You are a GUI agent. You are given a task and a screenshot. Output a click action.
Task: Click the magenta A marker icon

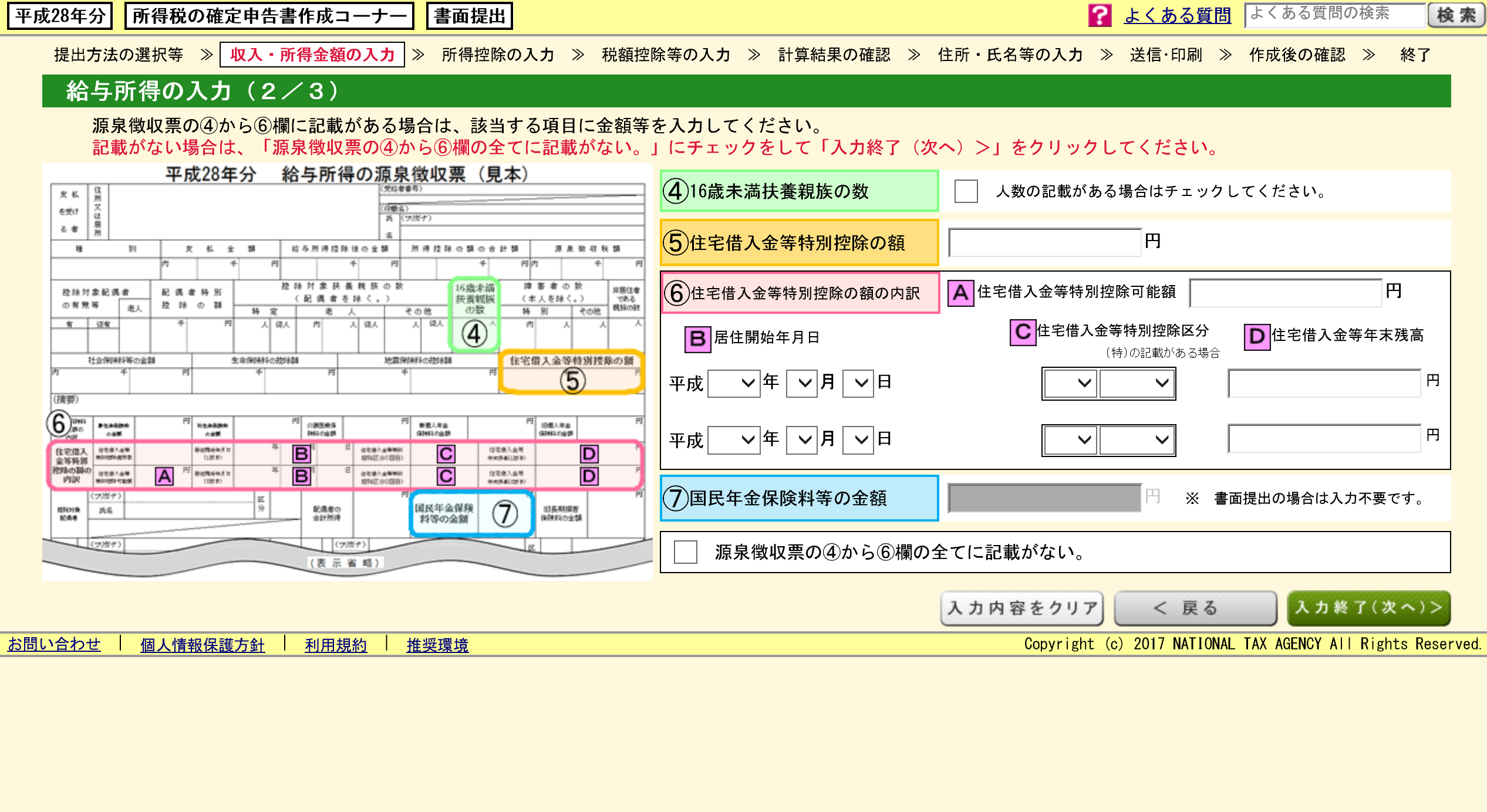pos(960,292)
